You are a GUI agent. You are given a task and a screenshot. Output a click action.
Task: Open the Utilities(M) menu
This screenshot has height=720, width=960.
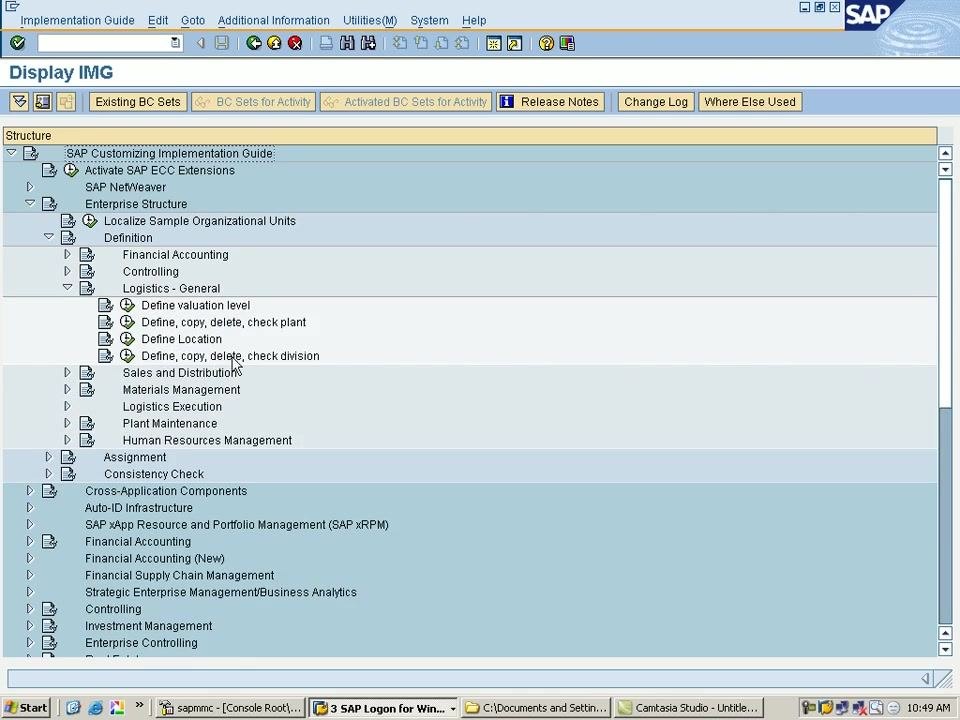click(370, 20)
